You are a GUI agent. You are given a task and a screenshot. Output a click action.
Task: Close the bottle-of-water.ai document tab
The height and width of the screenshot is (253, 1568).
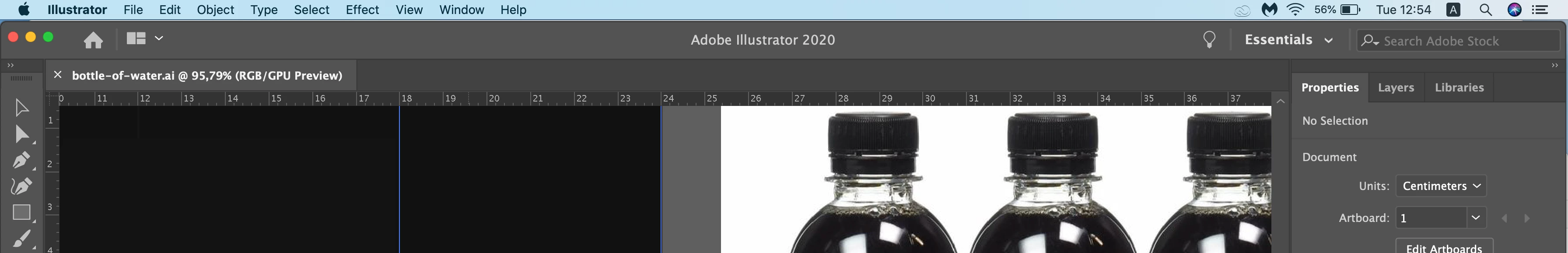[x=58, y=74]
